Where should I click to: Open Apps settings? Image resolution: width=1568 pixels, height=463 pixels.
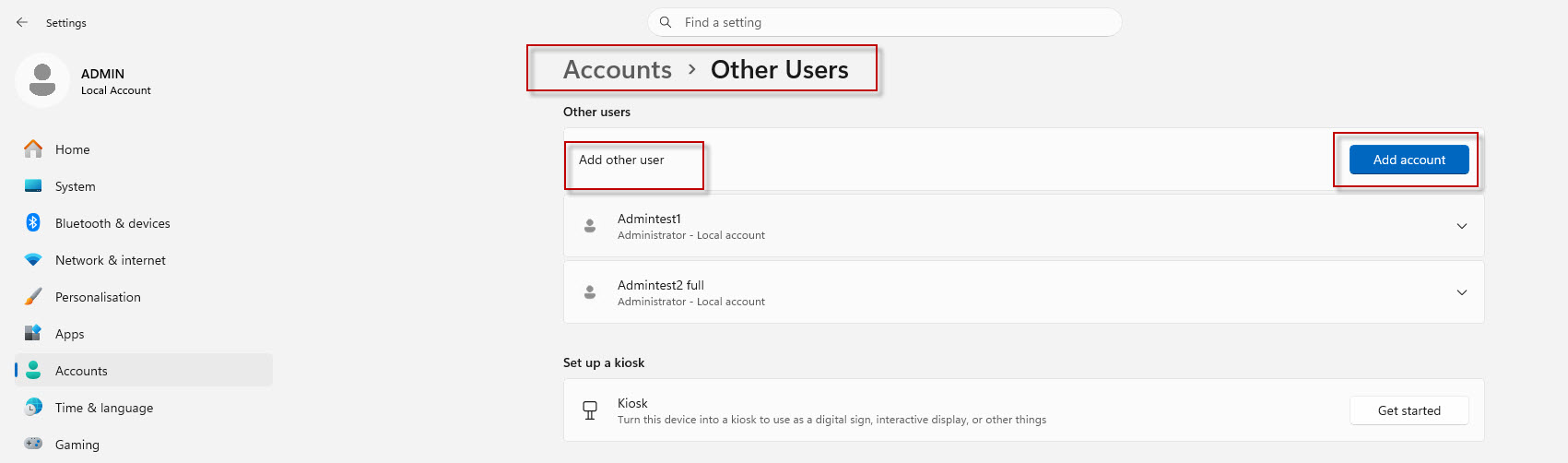(x=144, y=333)
